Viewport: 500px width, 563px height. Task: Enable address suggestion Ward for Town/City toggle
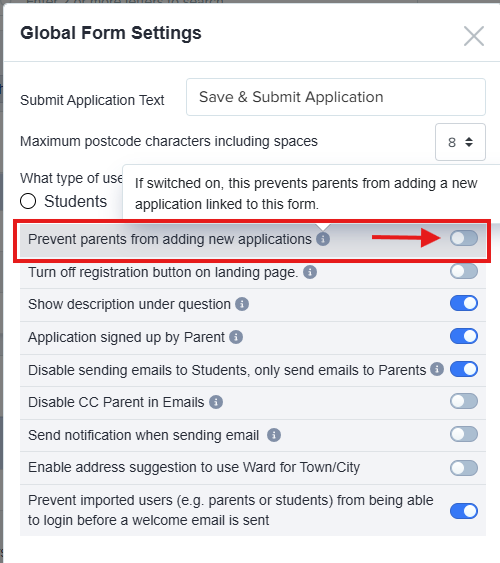(464, 468)
